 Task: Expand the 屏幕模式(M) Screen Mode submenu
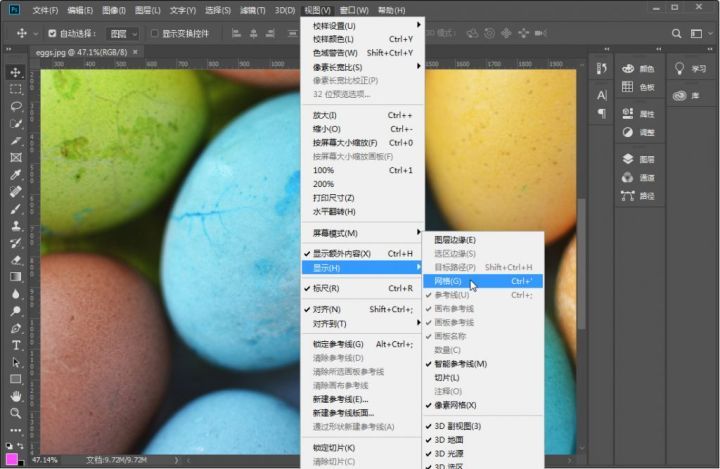click(363, 233)
